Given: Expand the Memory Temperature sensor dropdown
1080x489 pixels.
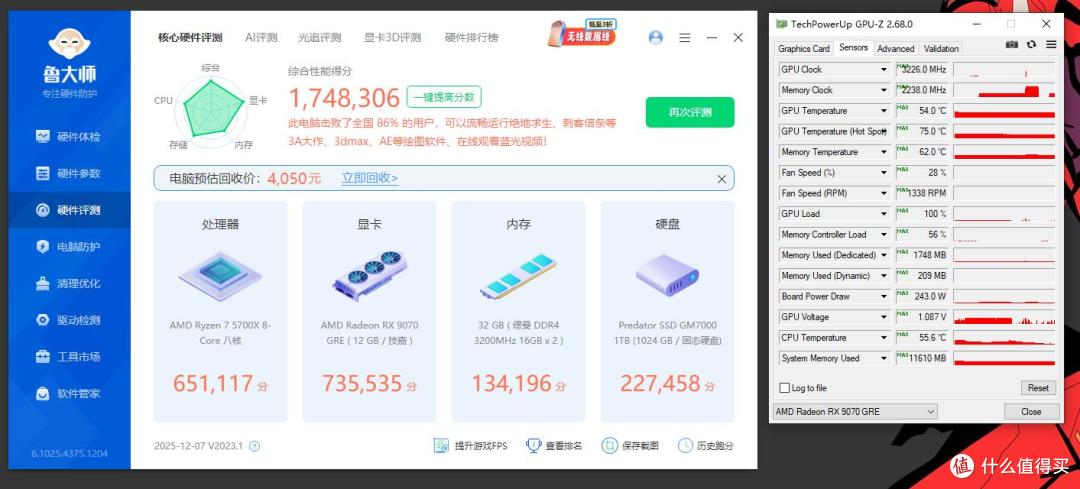Looking at the screenshot, I should click(884, 152).
